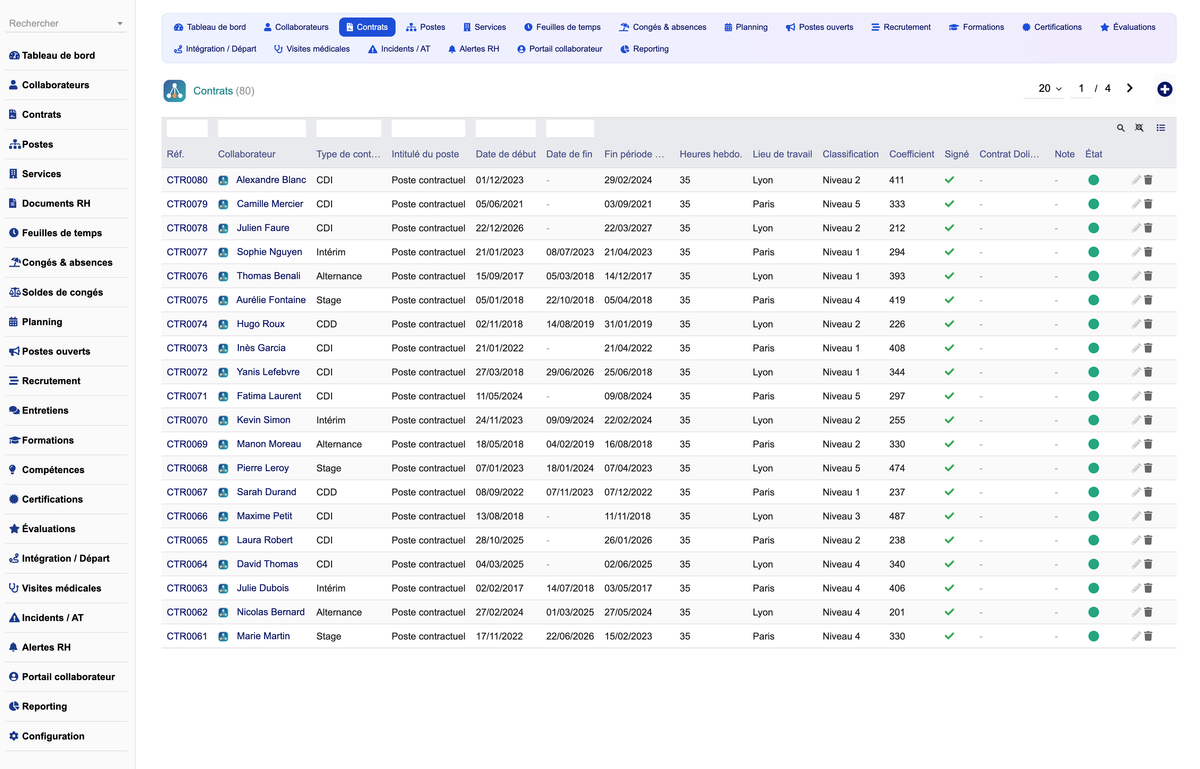Expand the Rechercher dropdown in sidebar
1200x769 pixels.
pos(120,24)
